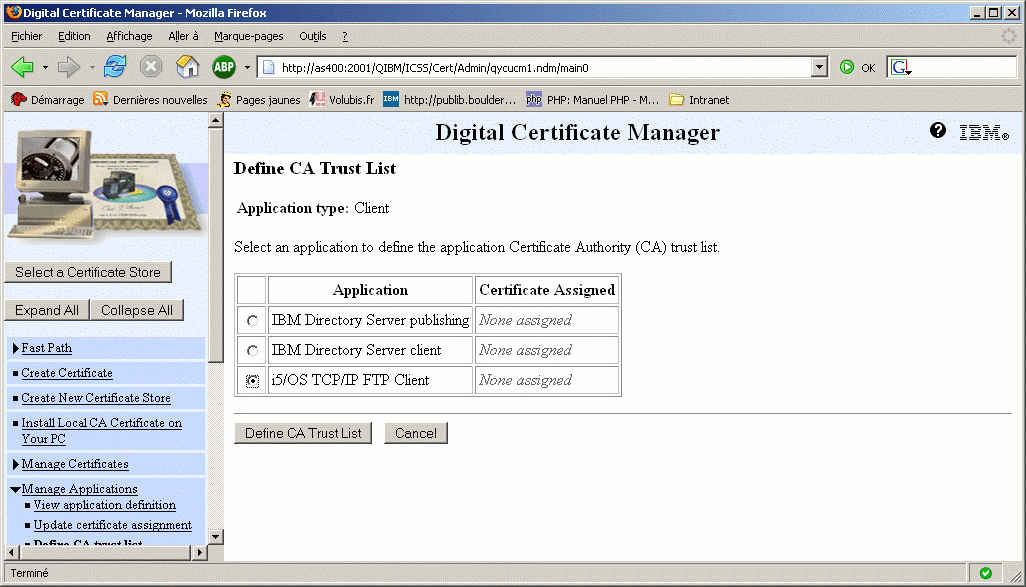This screenshot has width=1026, height=587.
Task: Expand the Fast Path triangle
Action: [x=16, y=348]
